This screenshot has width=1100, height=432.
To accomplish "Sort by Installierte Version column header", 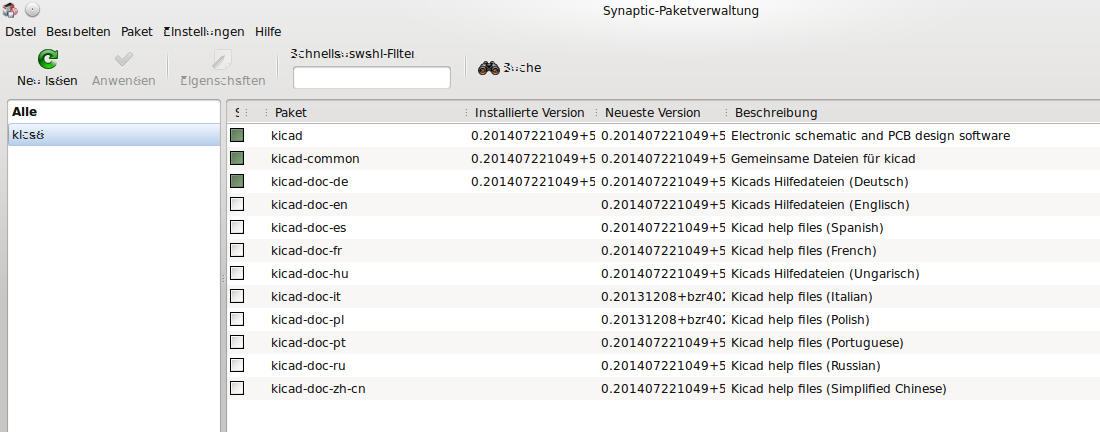I will coord(530,113).
